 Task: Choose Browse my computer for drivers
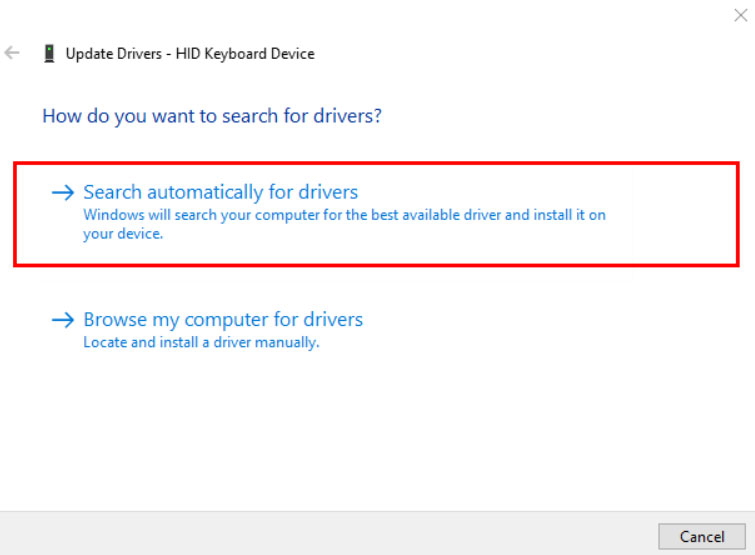point(223,320)
